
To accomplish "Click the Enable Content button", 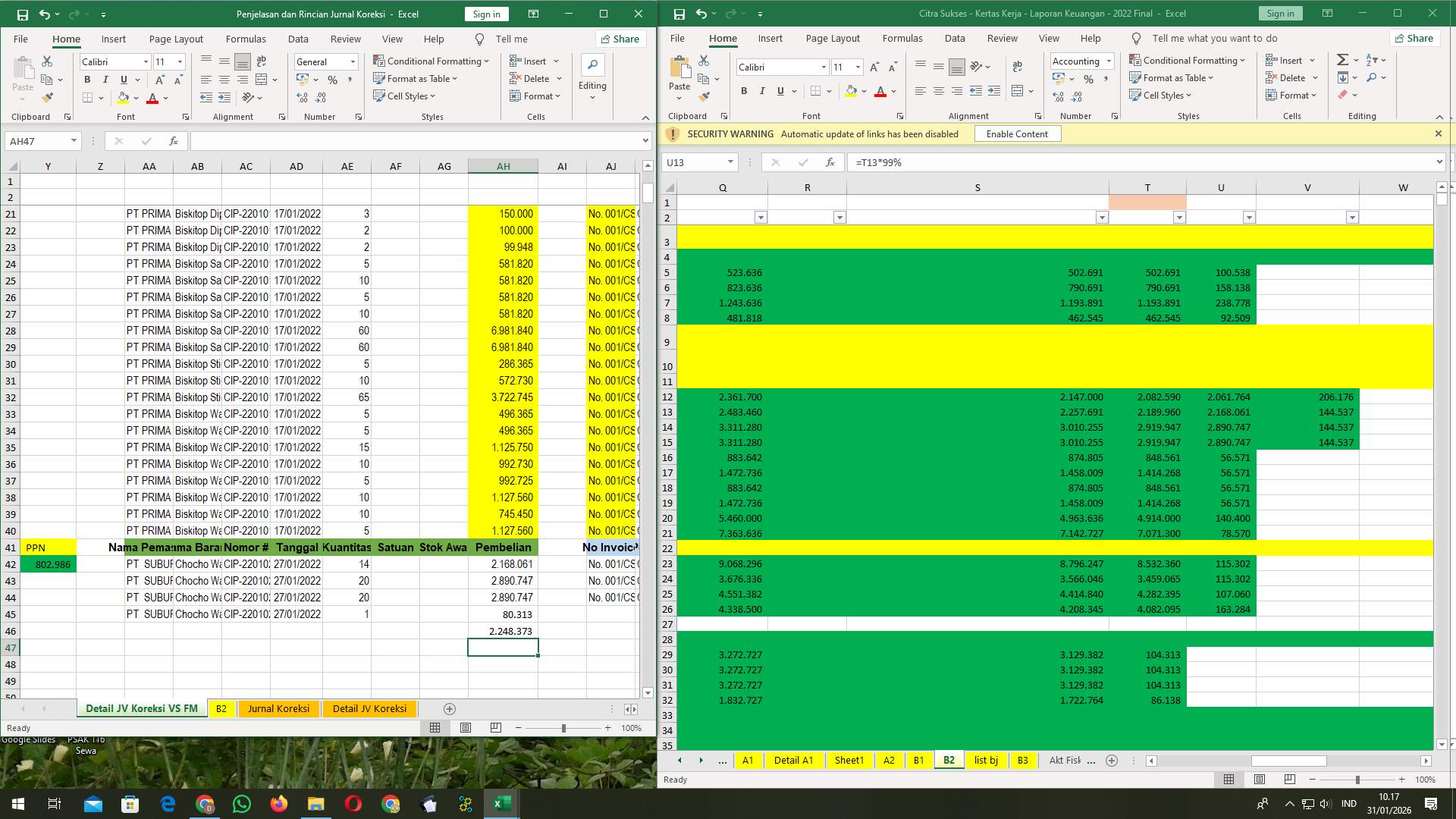I will (1017, 133).
